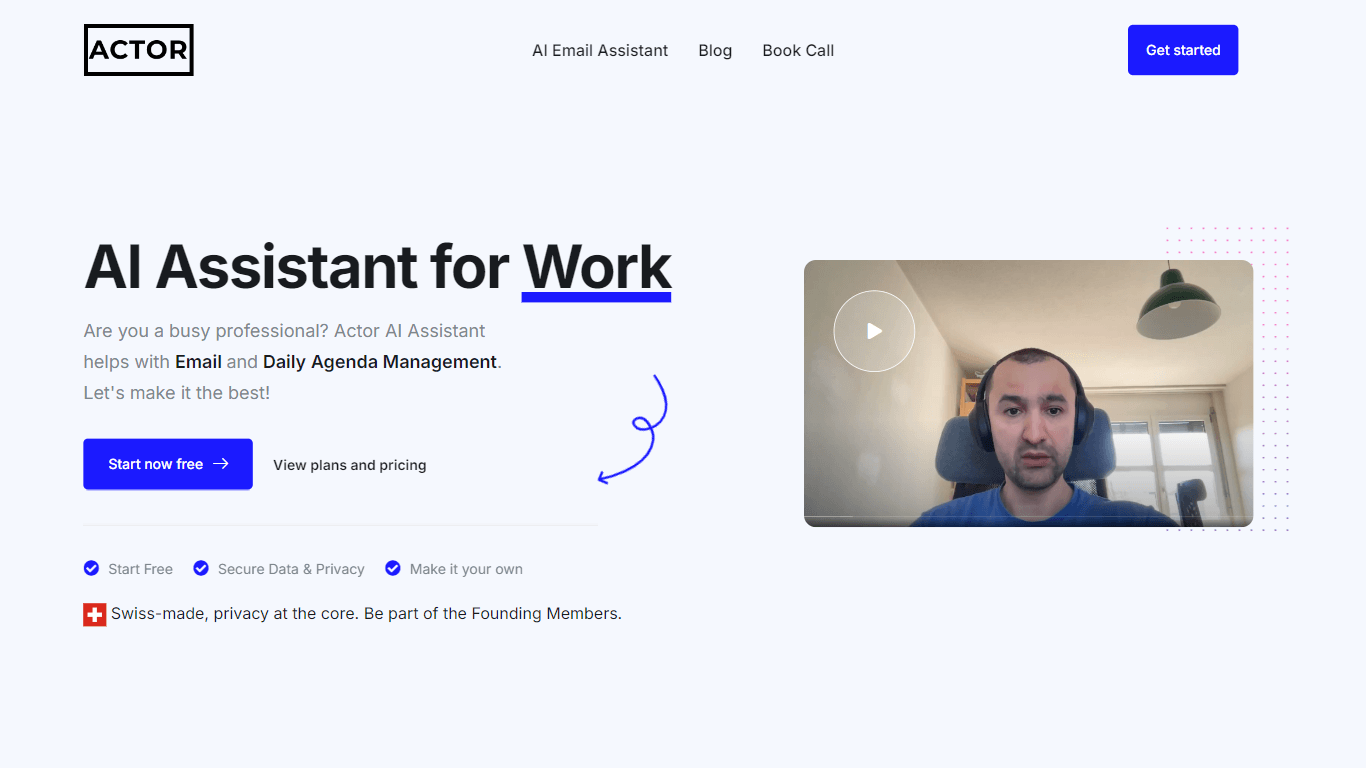Click the Start now free button
1366x768 pixels.
168,464
